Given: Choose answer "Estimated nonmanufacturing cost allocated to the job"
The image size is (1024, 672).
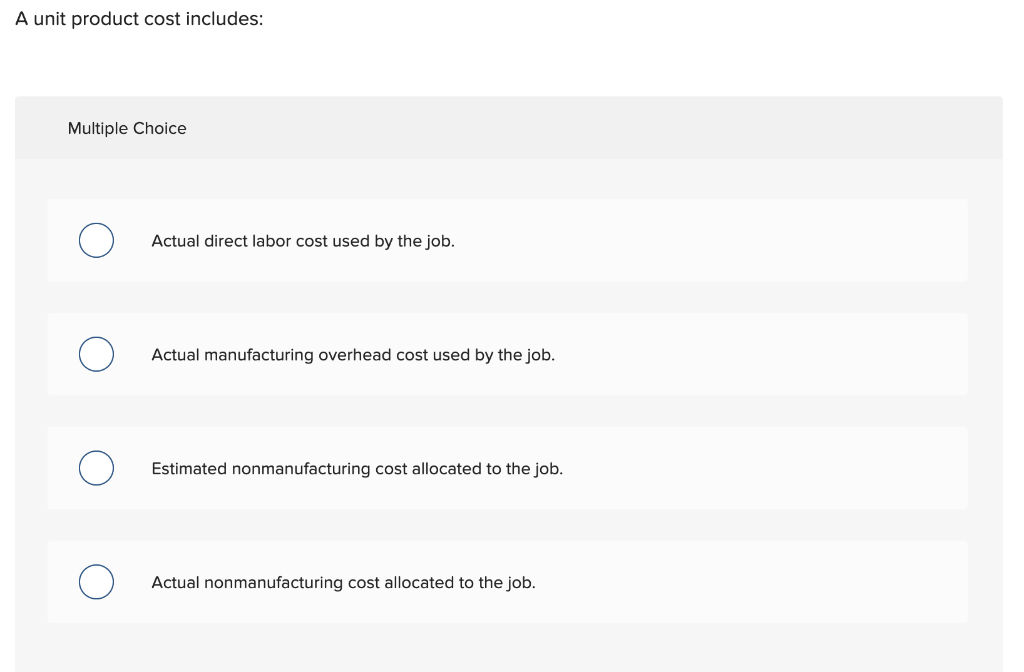Looking at the screenshot, I should [357, 468].
